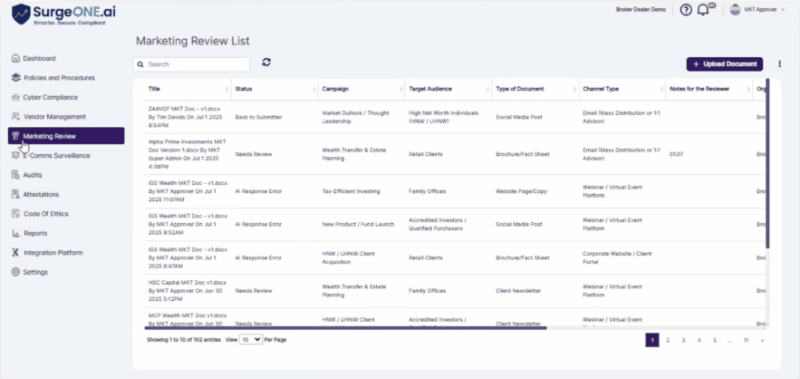Click the Back to Submitter status cell
The image size is (800, 379).
click(258, 117)
